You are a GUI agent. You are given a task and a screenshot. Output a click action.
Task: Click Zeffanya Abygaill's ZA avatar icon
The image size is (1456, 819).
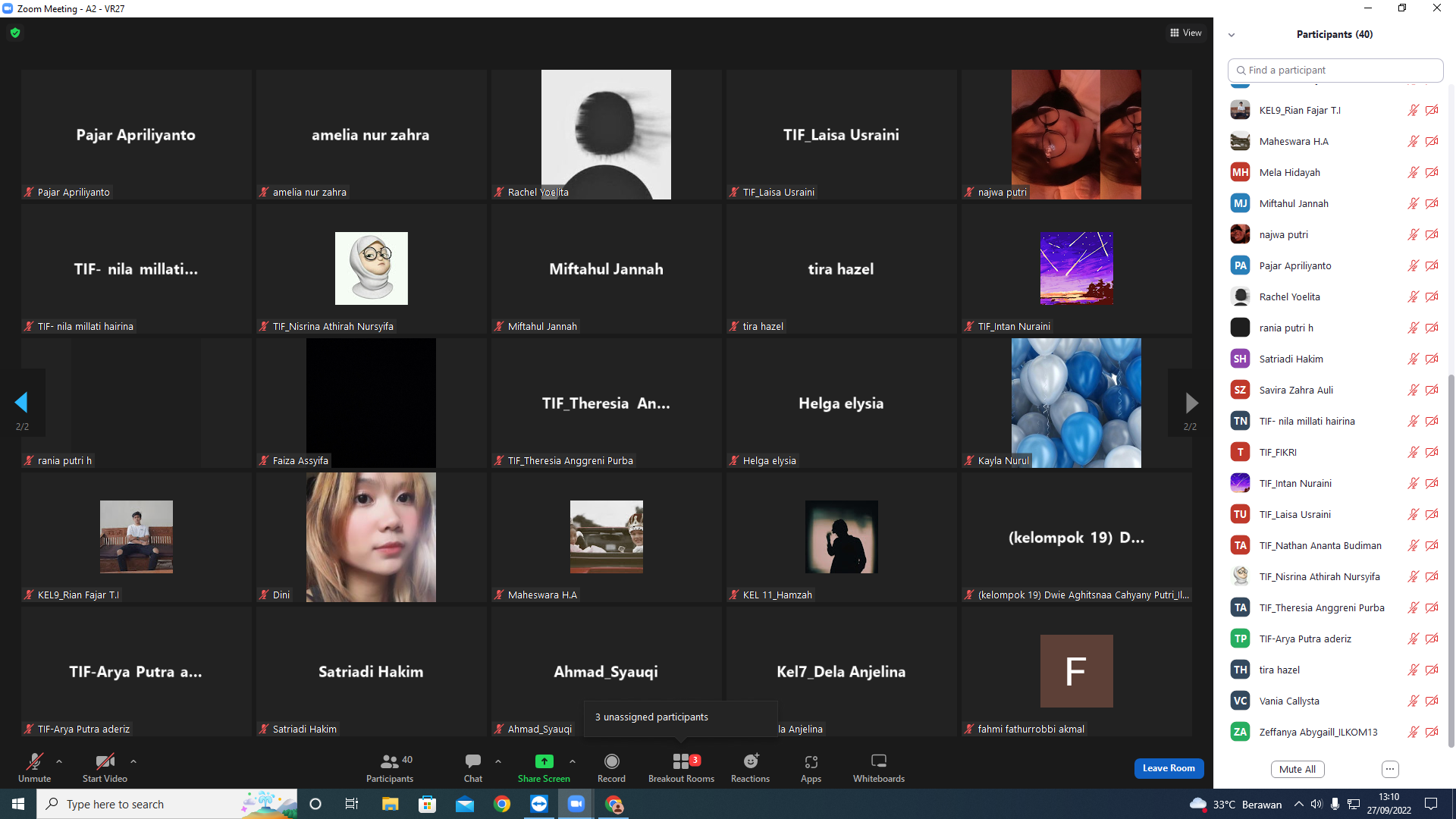pos(1240,732)
